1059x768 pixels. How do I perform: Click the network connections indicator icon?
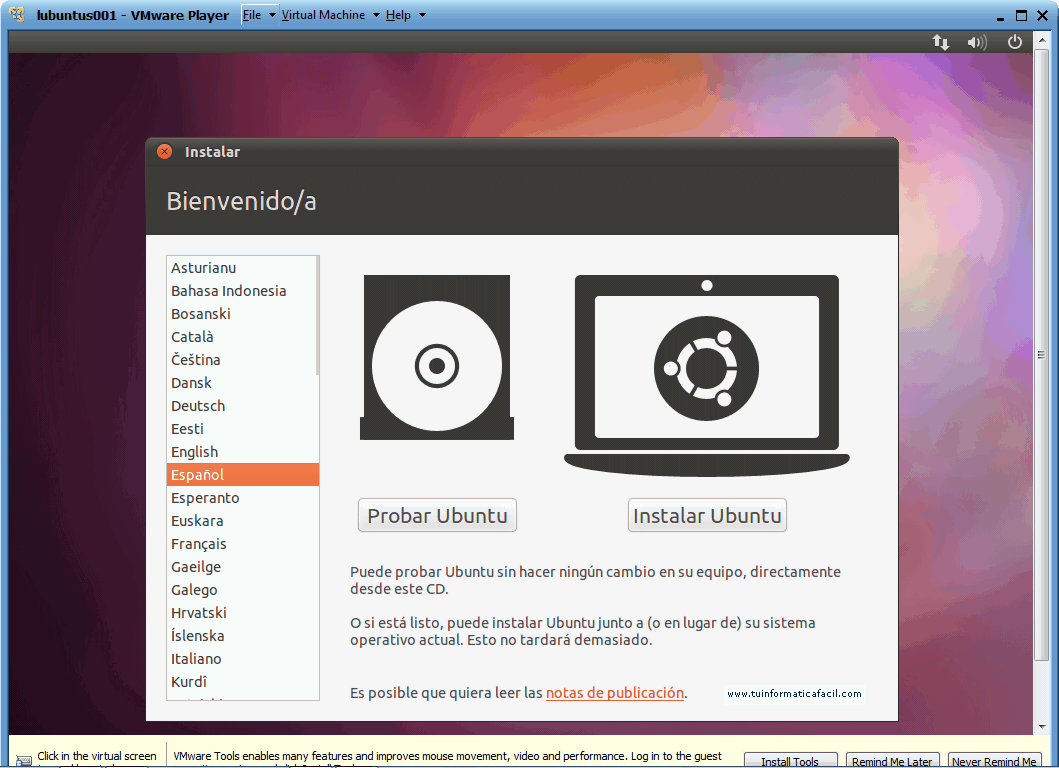941,43
